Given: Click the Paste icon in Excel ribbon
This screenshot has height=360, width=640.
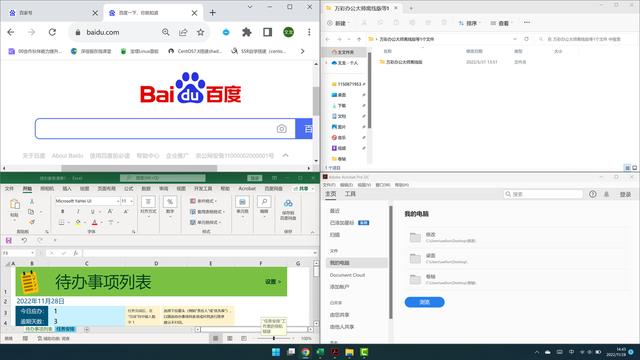Looking at the screenshot, I should coord(15,204).
